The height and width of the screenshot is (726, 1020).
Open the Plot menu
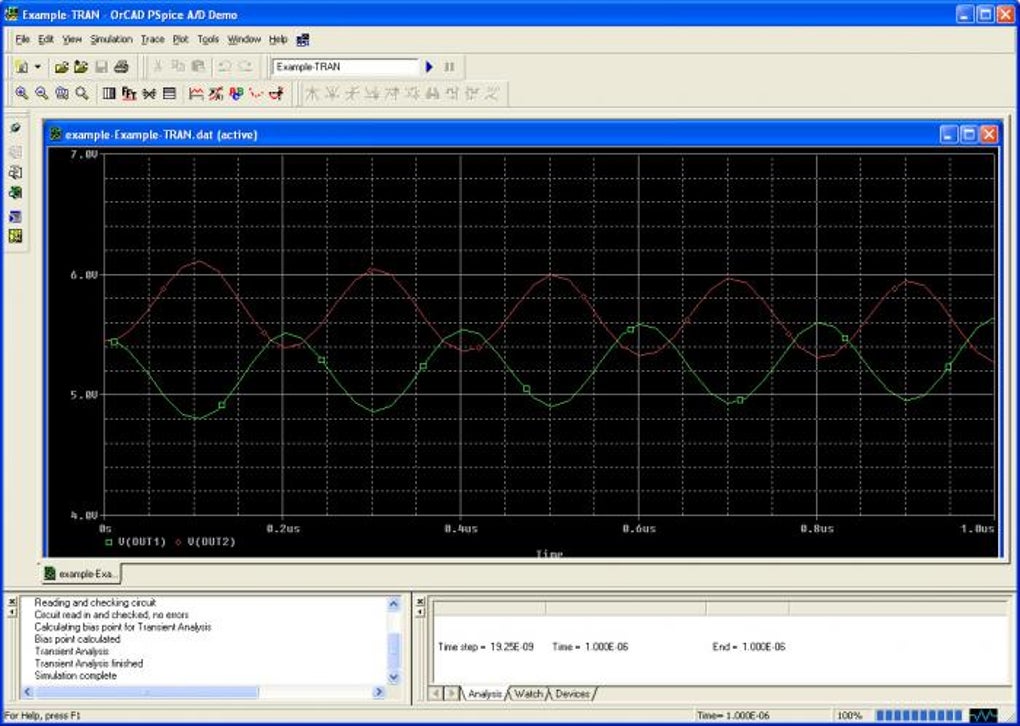pyautogui.click(x=180, y=39)
